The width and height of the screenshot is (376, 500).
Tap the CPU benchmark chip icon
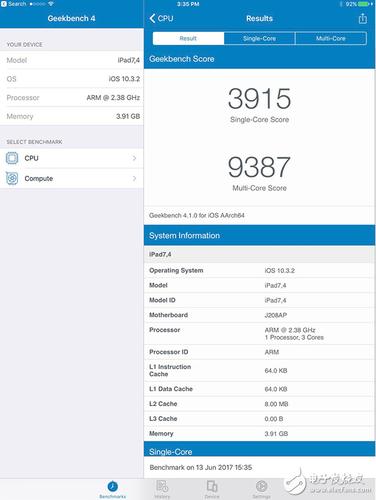click(x=12, y=158)
